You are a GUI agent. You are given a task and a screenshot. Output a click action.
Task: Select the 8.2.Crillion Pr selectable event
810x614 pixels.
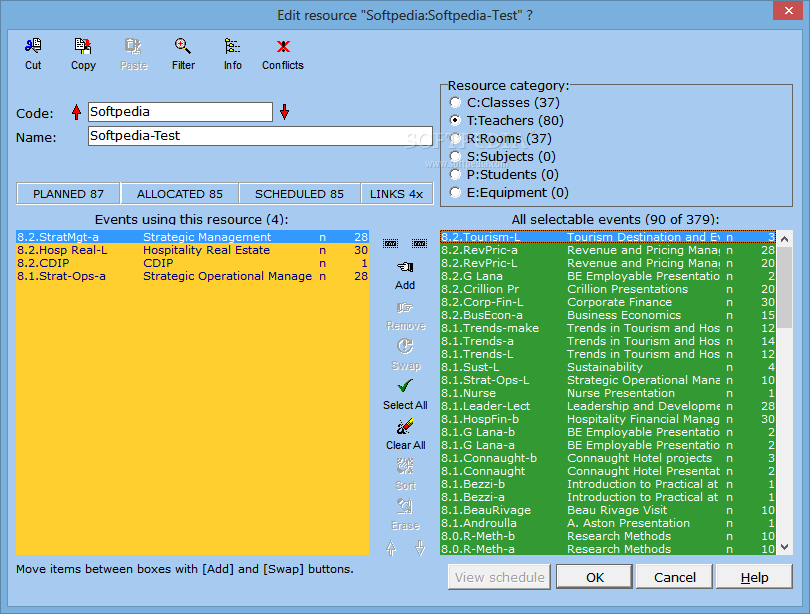click(x=608, y=289)
